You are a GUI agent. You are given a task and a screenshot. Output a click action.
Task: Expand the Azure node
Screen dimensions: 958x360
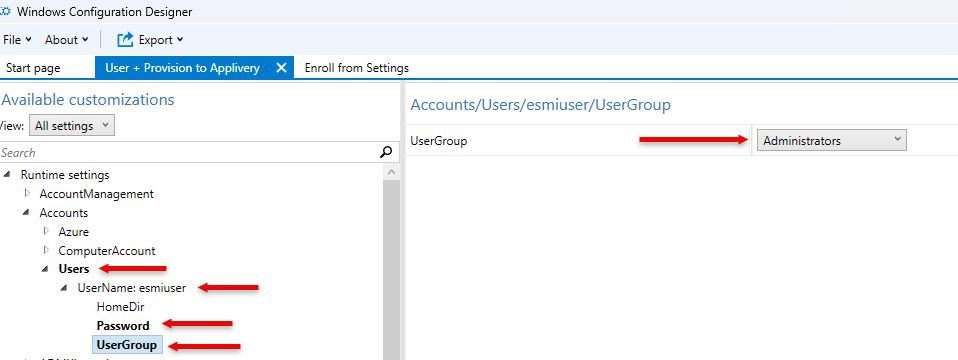tap(45, 232)
